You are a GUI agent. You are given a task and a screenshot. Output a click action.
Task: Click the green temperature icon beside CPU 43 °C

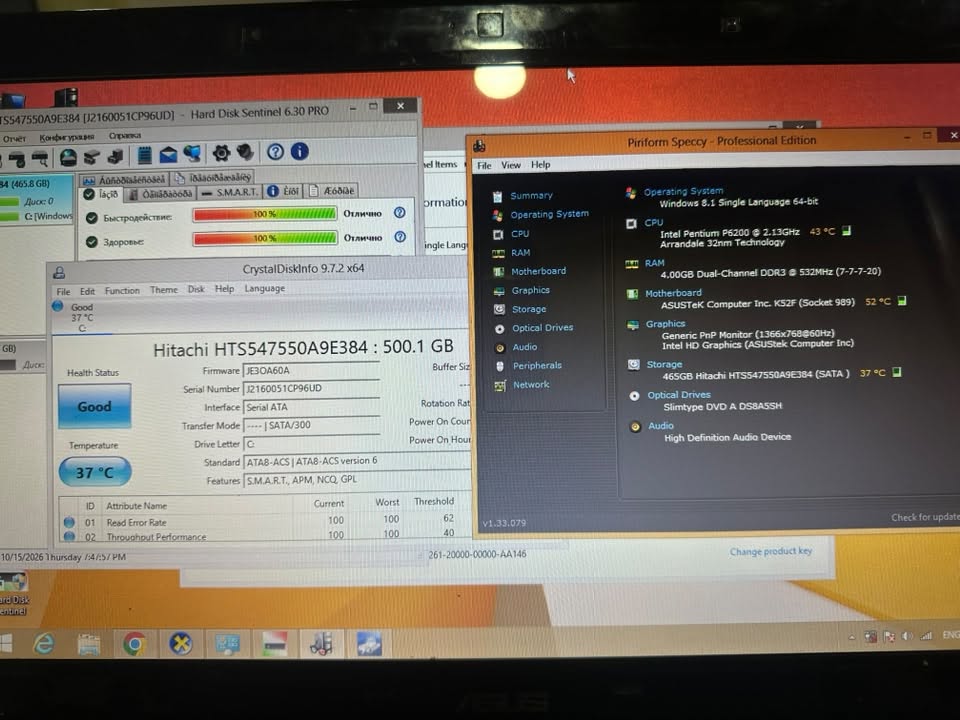pos(846,231)
